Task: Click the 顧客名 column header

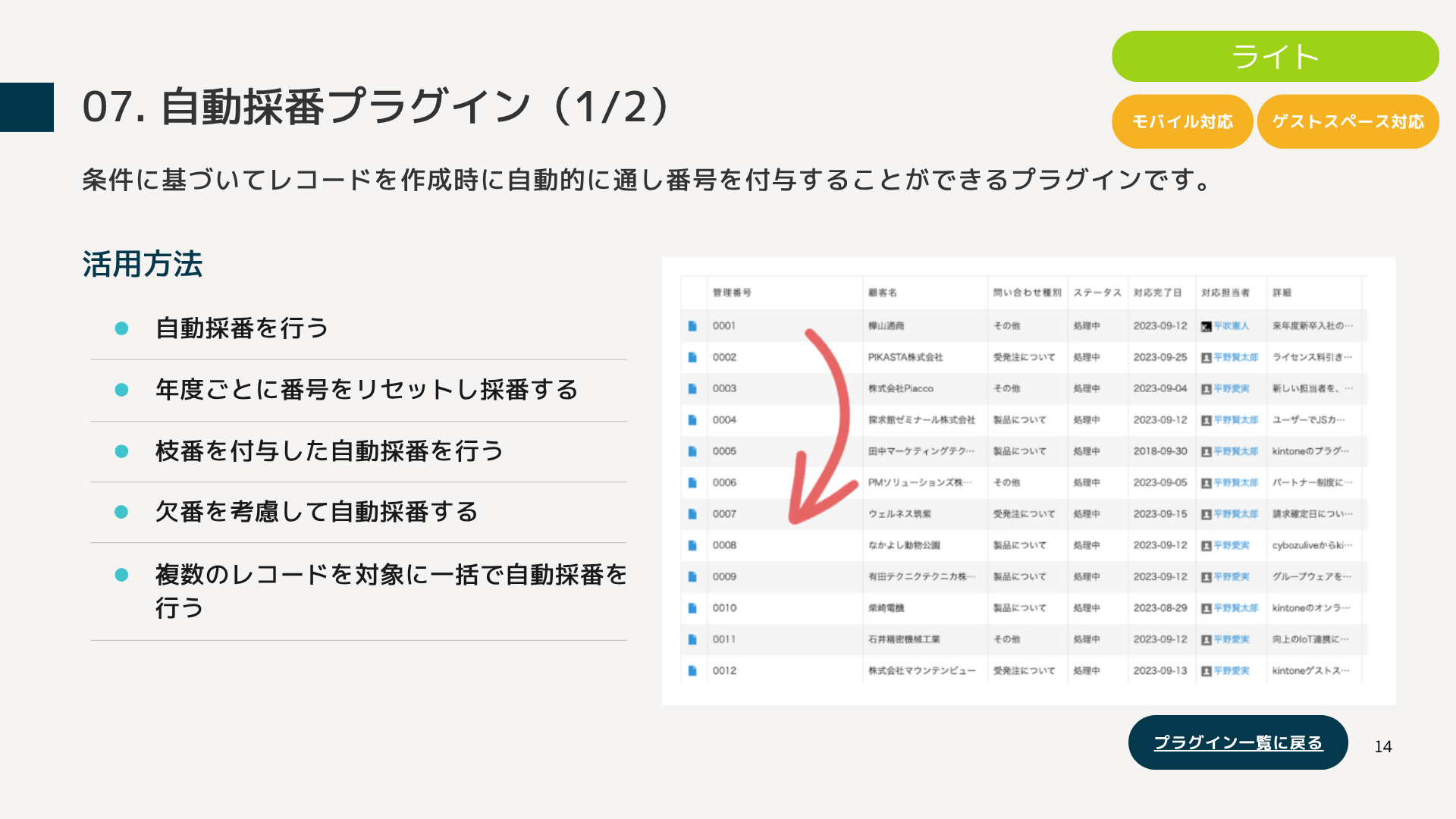Action: [x=882, y=293]
